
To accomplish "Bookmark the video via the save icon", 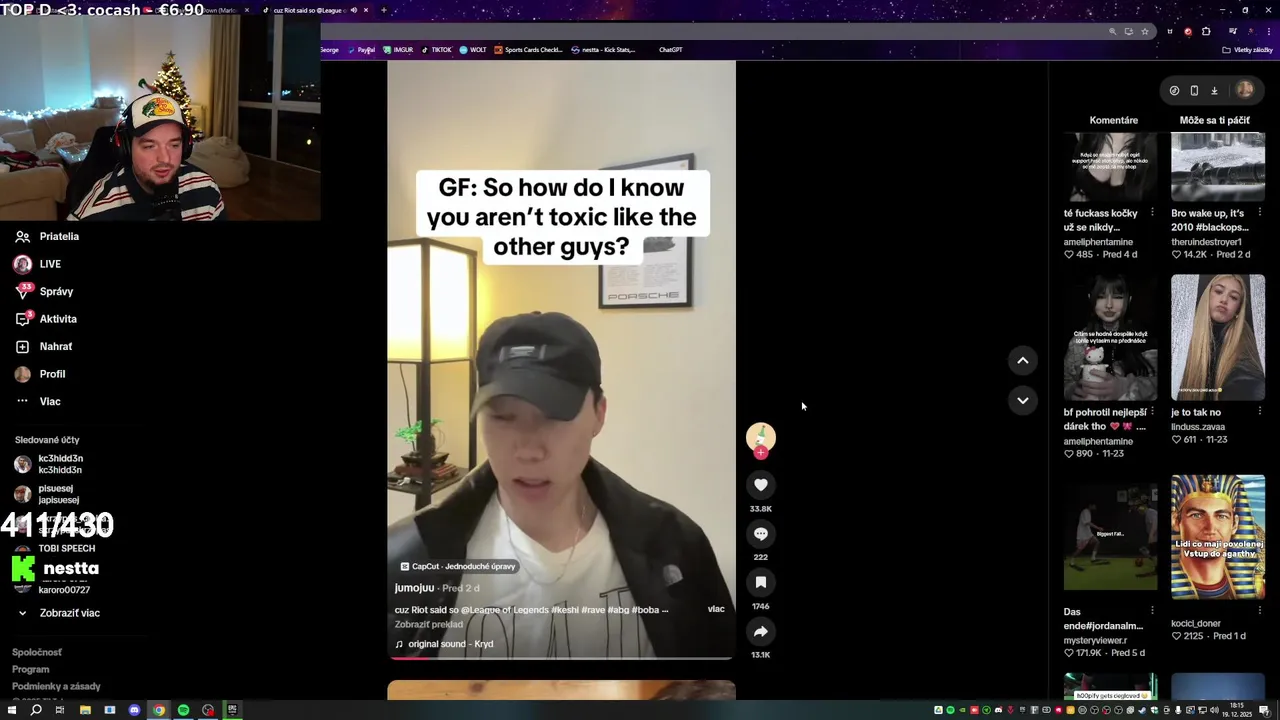I will coord(761,582).
